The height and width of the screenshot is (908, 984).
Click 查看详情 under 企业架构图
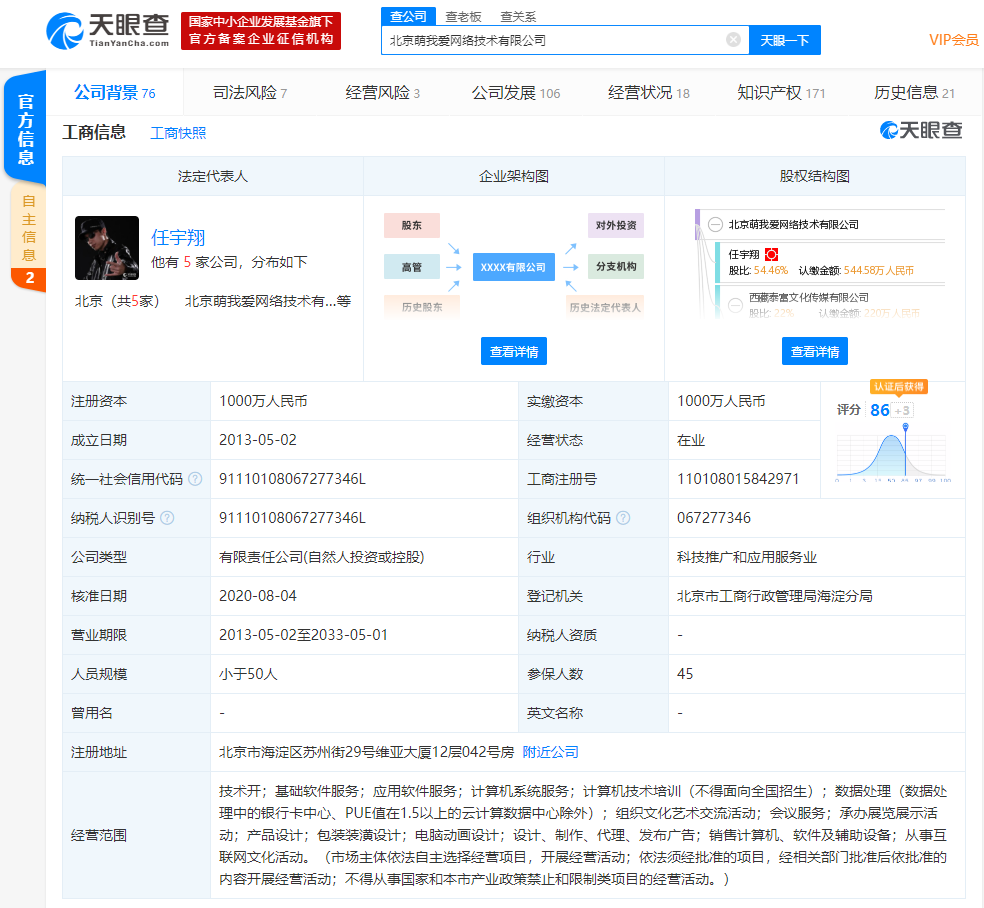pos(514,352)
